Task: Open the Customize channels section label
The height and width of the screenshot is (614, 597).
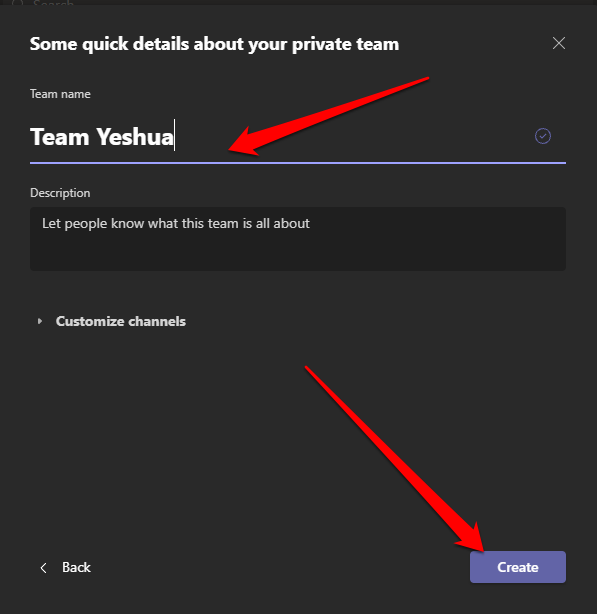Action: [121, 321]
